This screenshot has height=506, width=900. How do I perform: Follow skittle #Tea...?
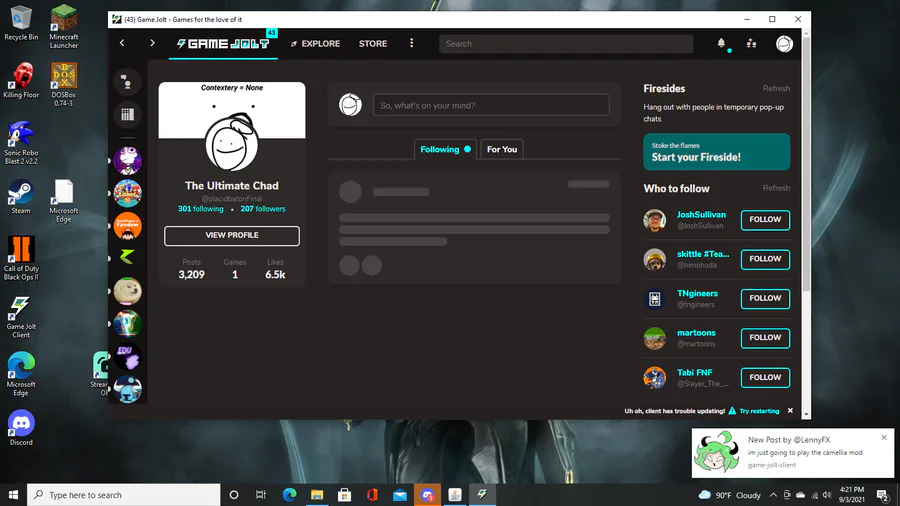point(765,259)
